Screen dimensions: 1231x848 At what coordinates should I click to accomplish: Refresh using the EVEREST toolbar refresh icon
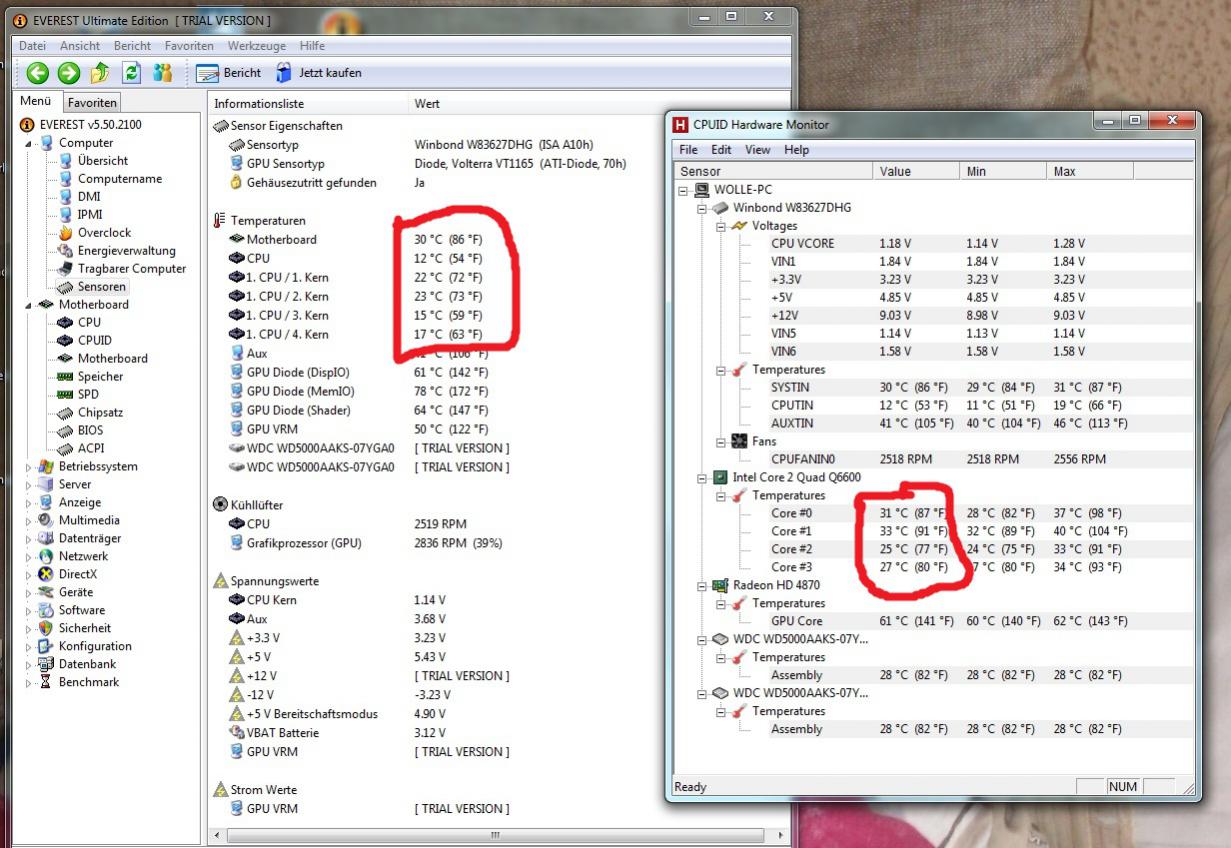(131, 72)
